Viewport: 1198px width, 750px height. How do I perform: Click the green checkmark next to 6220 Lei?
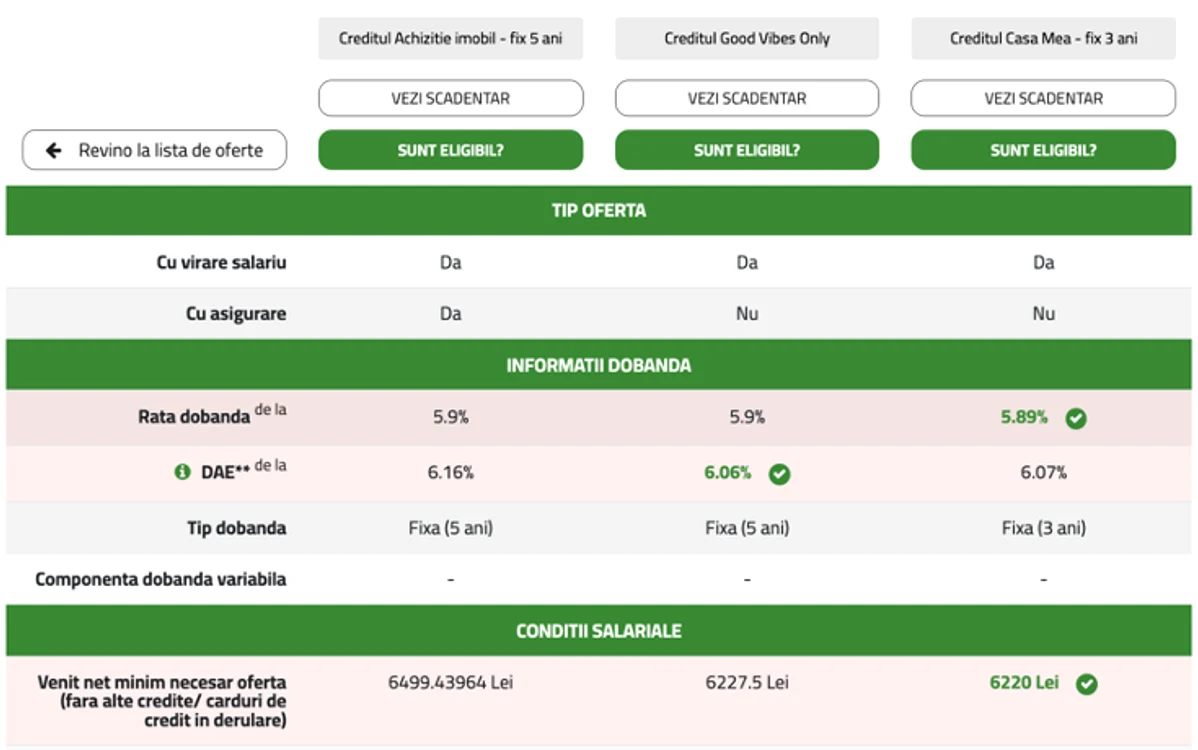click(x=1086, y=684)
